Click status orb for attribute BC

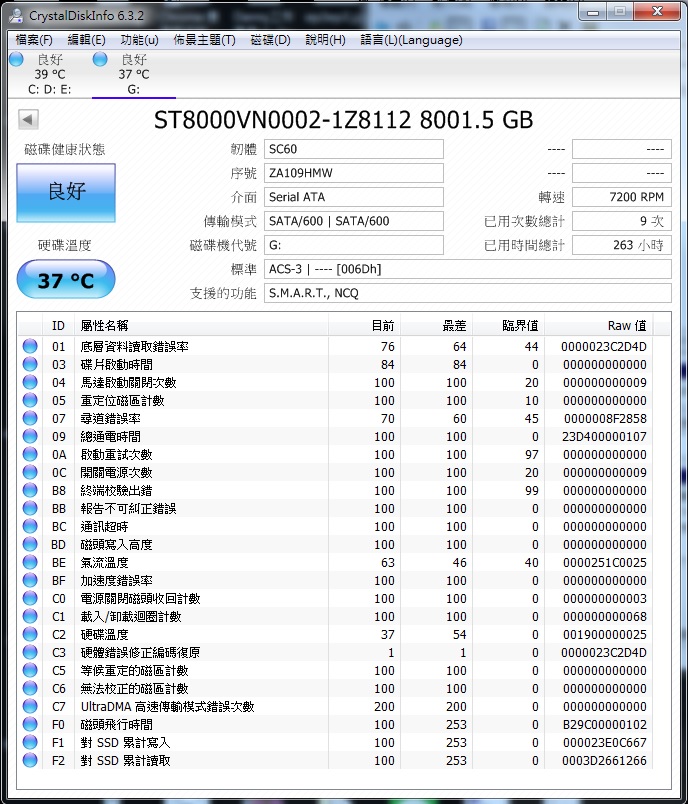click(30, 526)
